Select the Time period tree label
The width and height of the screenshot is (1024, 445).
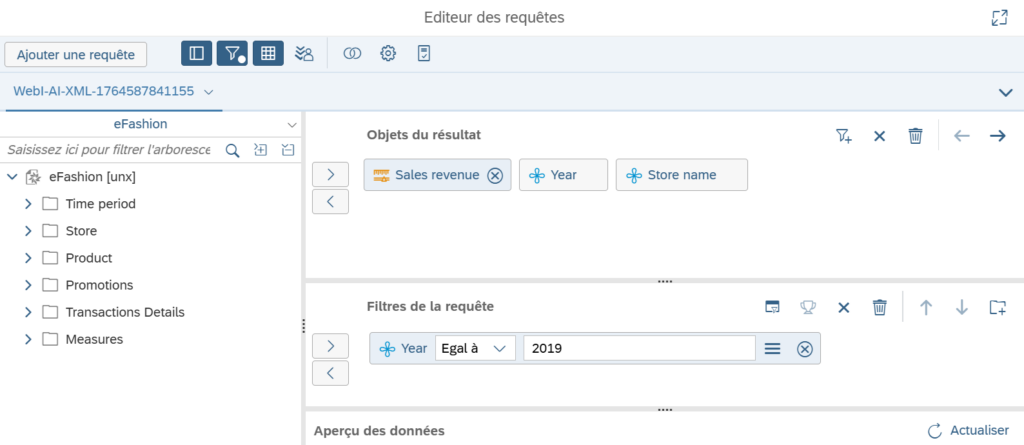pyautogui.click(x=101, y=204)
